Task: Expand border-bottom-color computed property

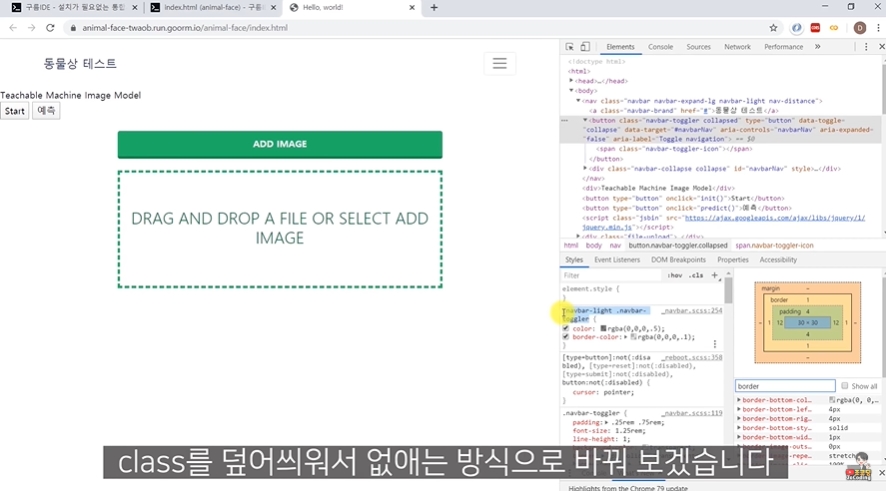Action: coord(739,399)
